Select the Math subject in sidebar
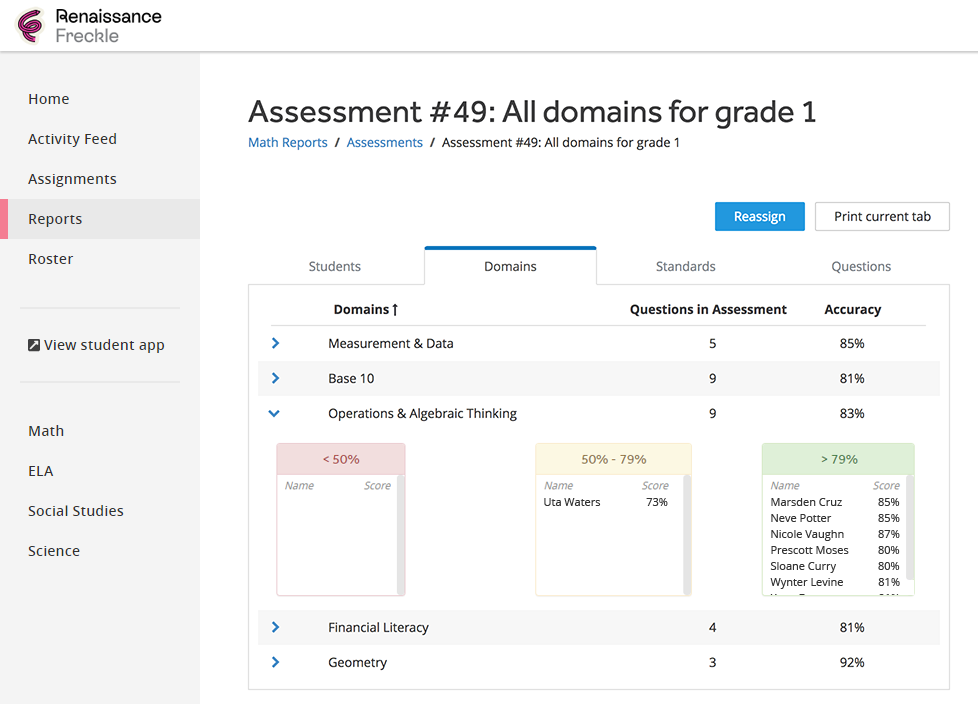Viewport: 978px width, 704px height. 46,431
